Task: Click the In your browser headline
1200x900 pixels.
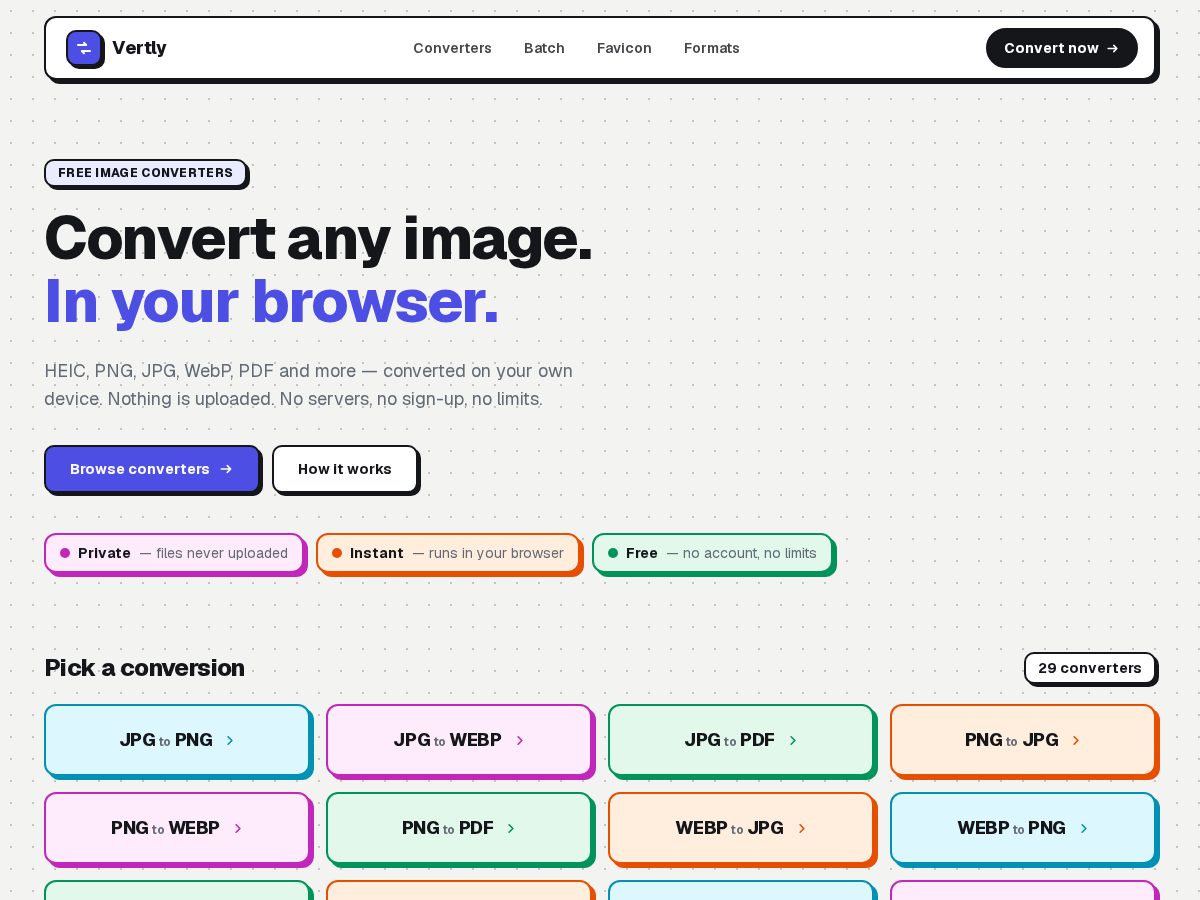Action: pos(272,302)
